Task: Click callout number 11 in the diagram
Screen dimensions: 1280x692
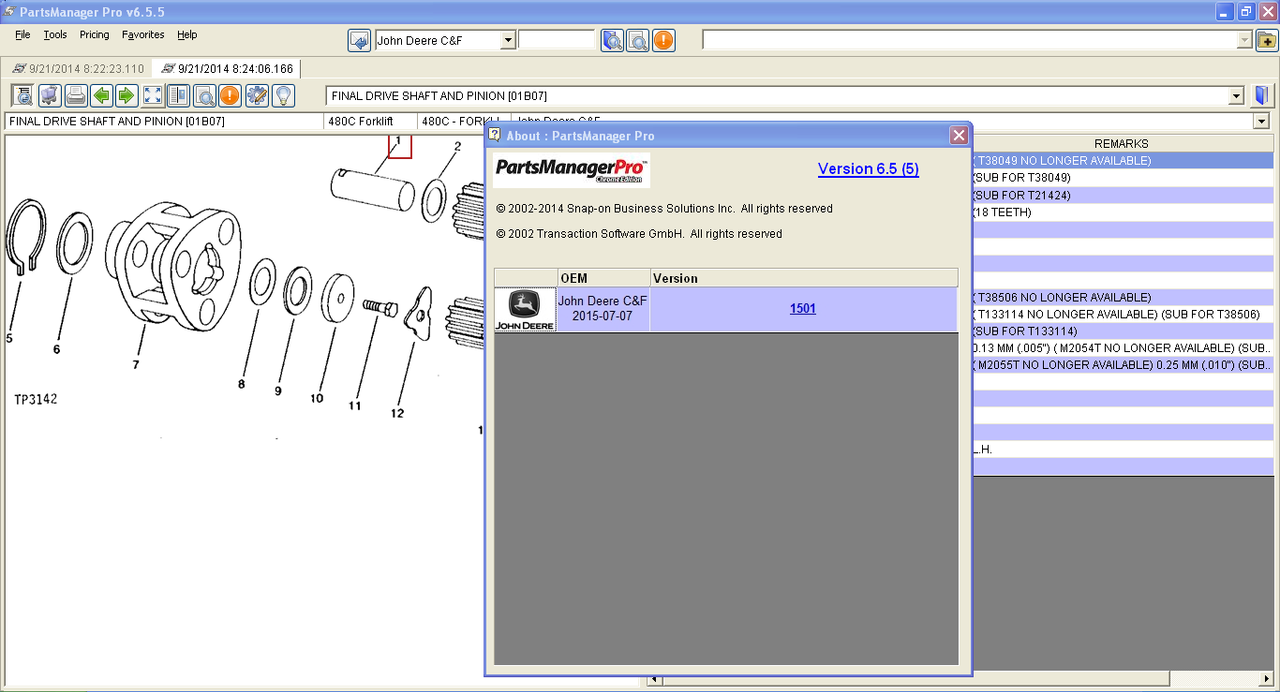Action: coord(354,406)
